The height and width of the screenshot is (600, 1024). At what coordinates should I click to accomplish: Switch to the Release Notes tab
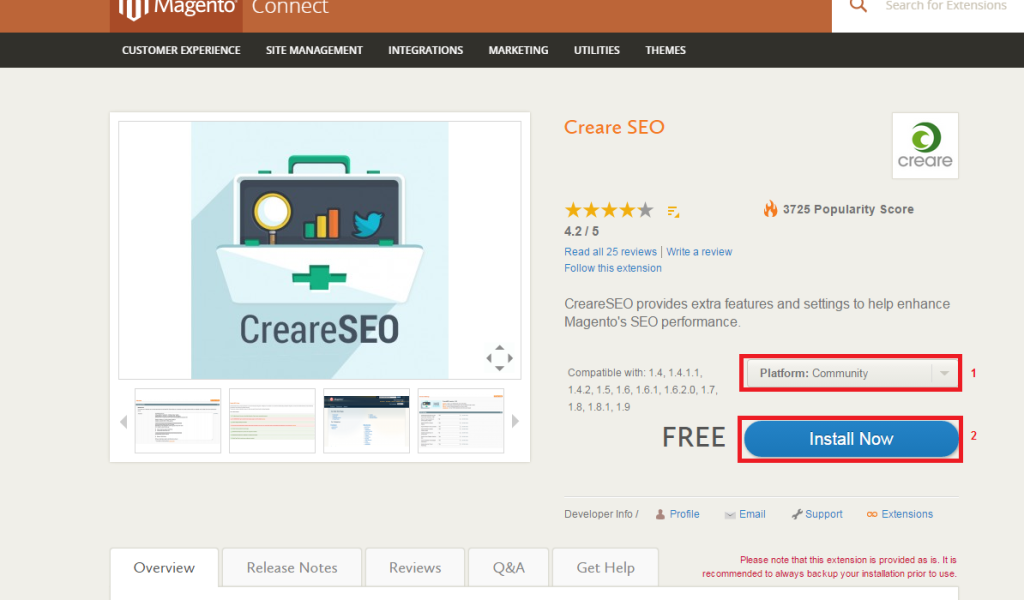coord(292,568)
